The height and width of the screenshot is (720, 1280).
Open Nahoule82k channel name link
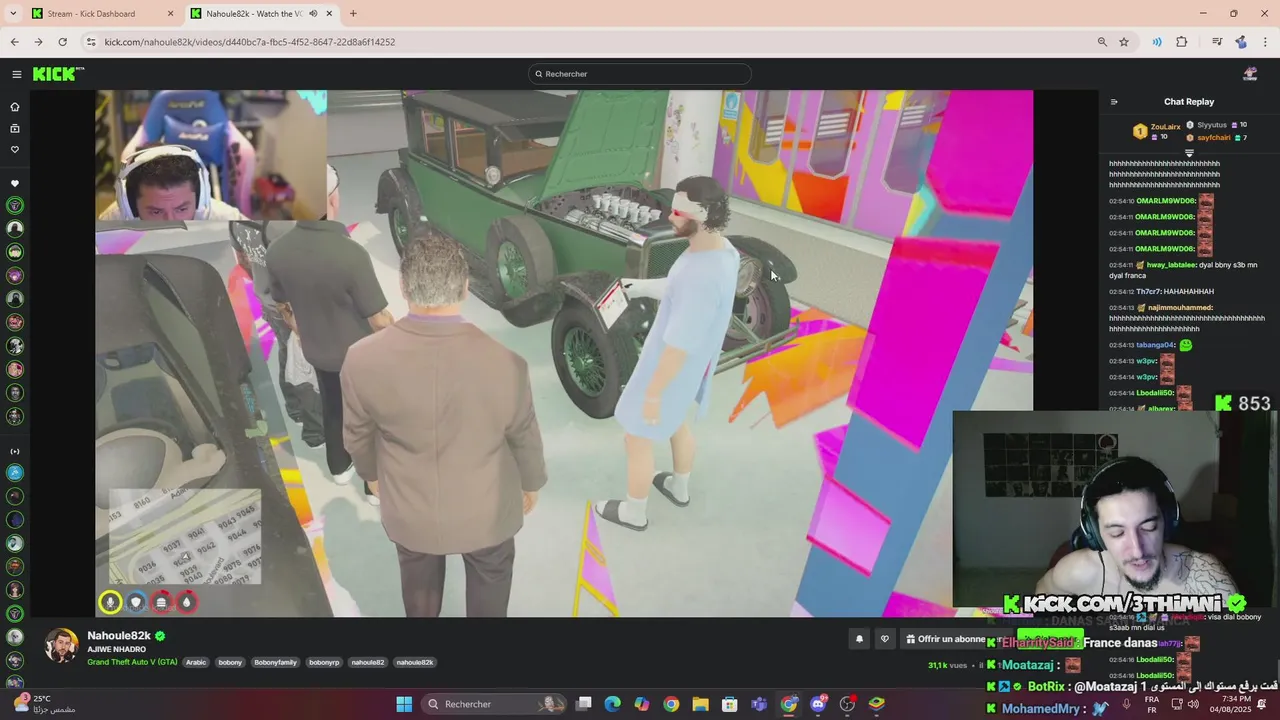coord(119,636)
